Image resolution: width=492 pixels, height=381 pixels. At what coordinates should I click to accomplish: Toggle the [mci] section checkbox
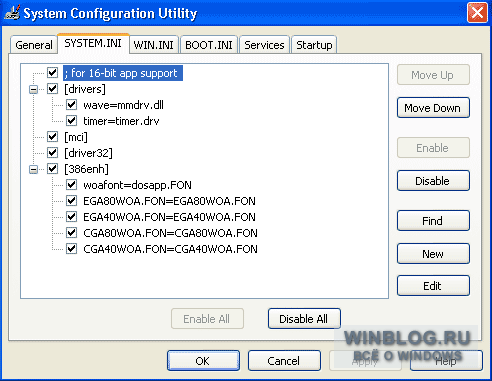pos(52,137)
